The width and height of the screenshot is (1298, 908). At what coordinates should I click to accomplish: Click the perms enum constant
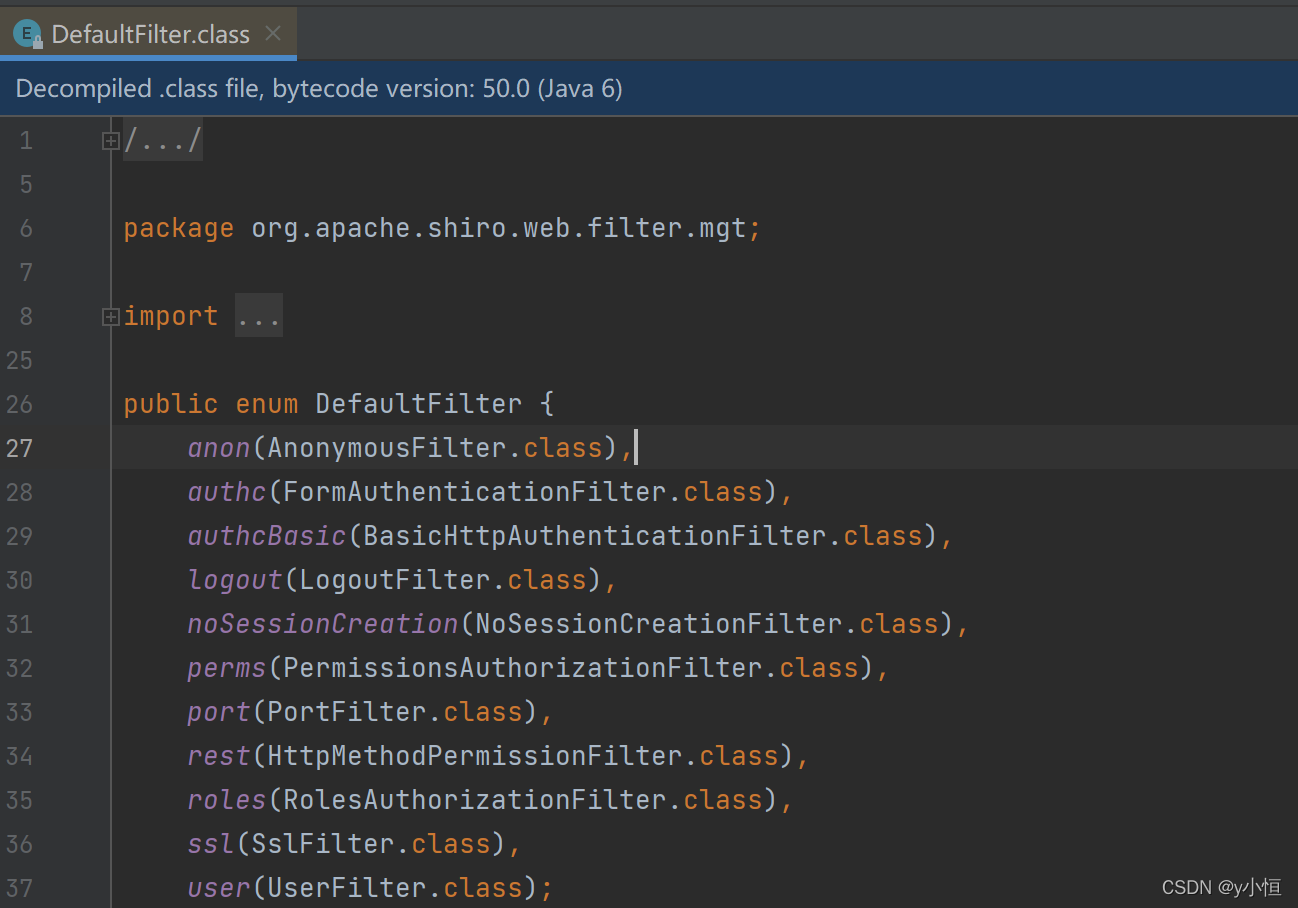coord(227,668)
